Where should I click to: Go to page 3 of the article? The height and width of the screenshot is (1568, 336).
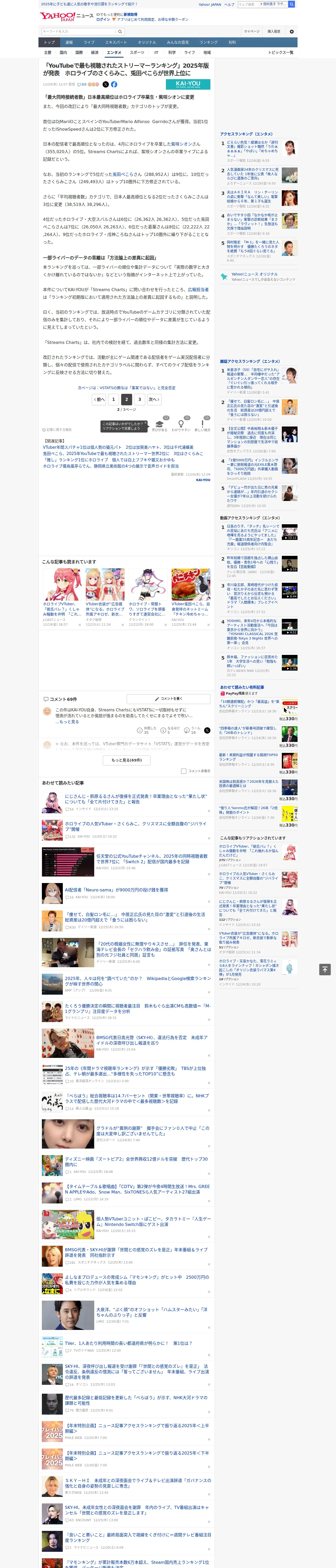point(140,399)
